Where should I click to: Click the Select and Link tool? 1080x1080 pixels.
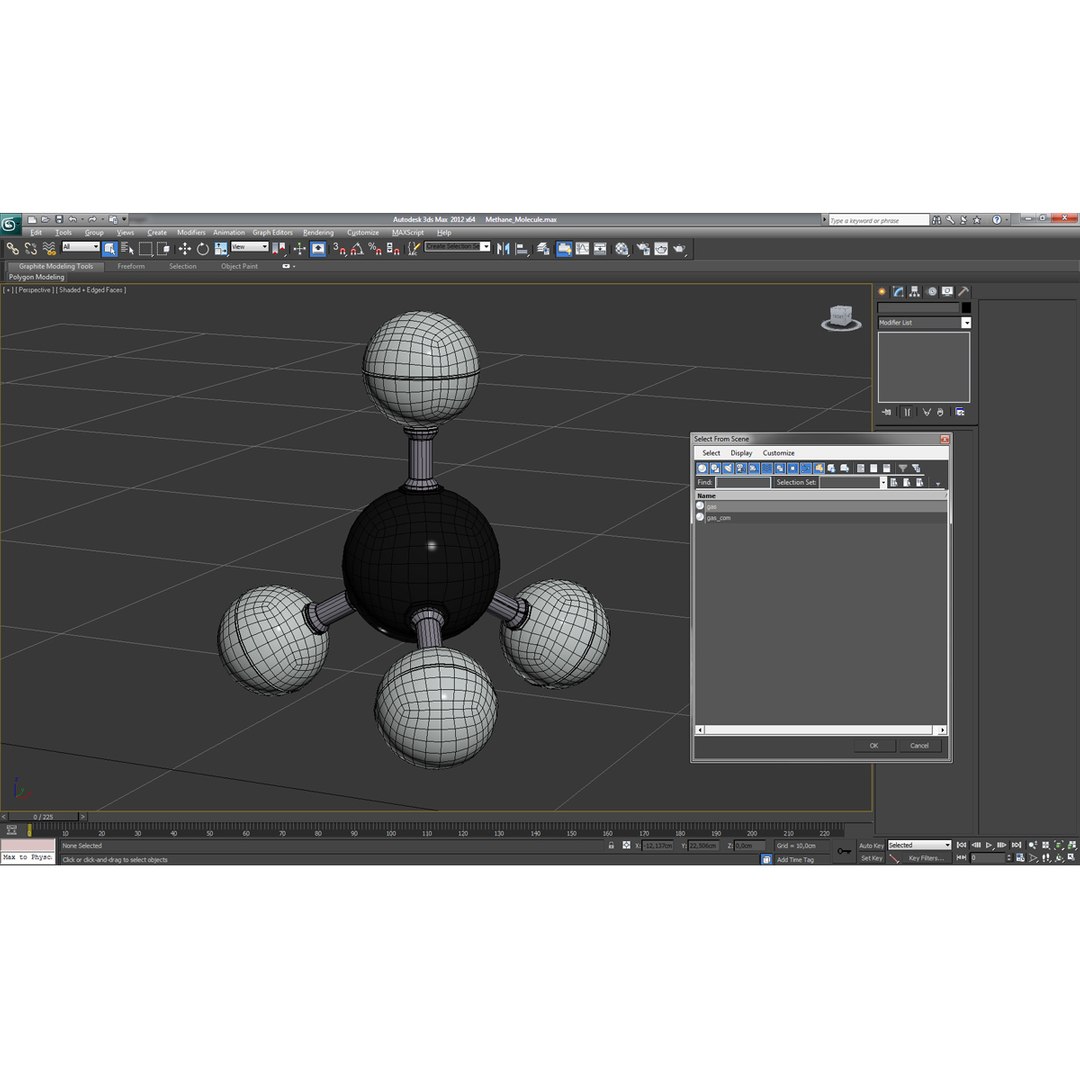[x=12, y=249]
